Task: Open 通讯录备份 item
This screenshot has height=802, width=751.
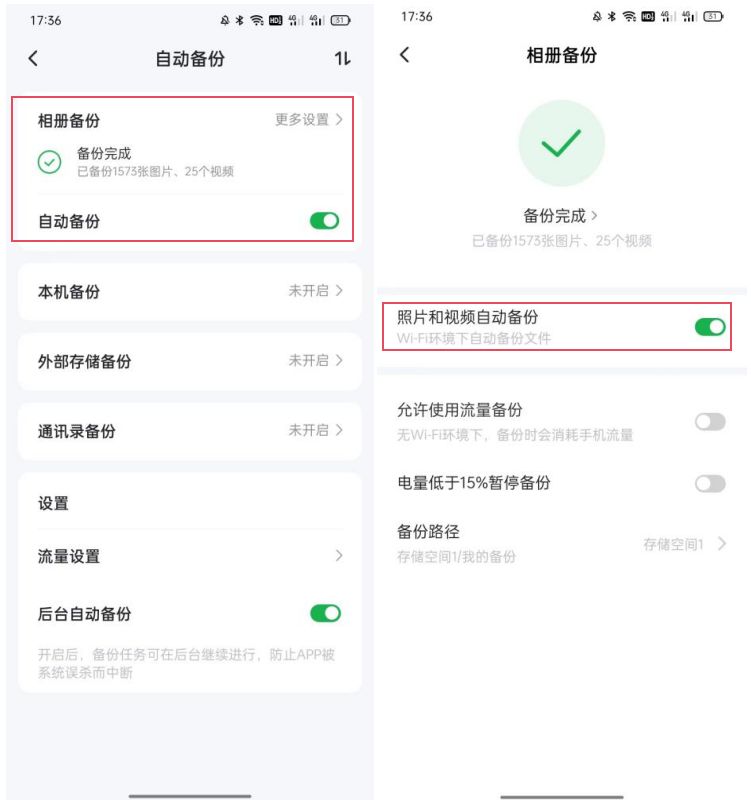Action: click(x=190, y=431)
